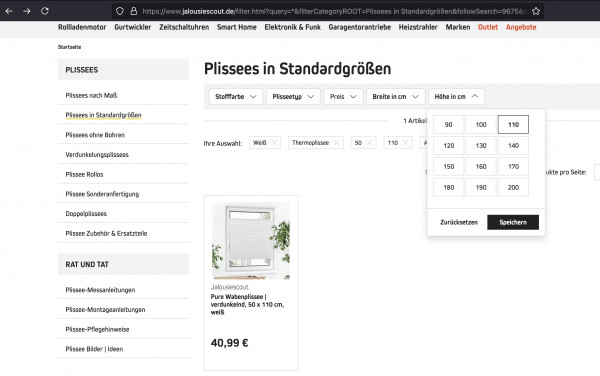Screen dimensions: 600x376
Task: Open the Pure Wabenplissee product image
Action: tap(251, 241)
